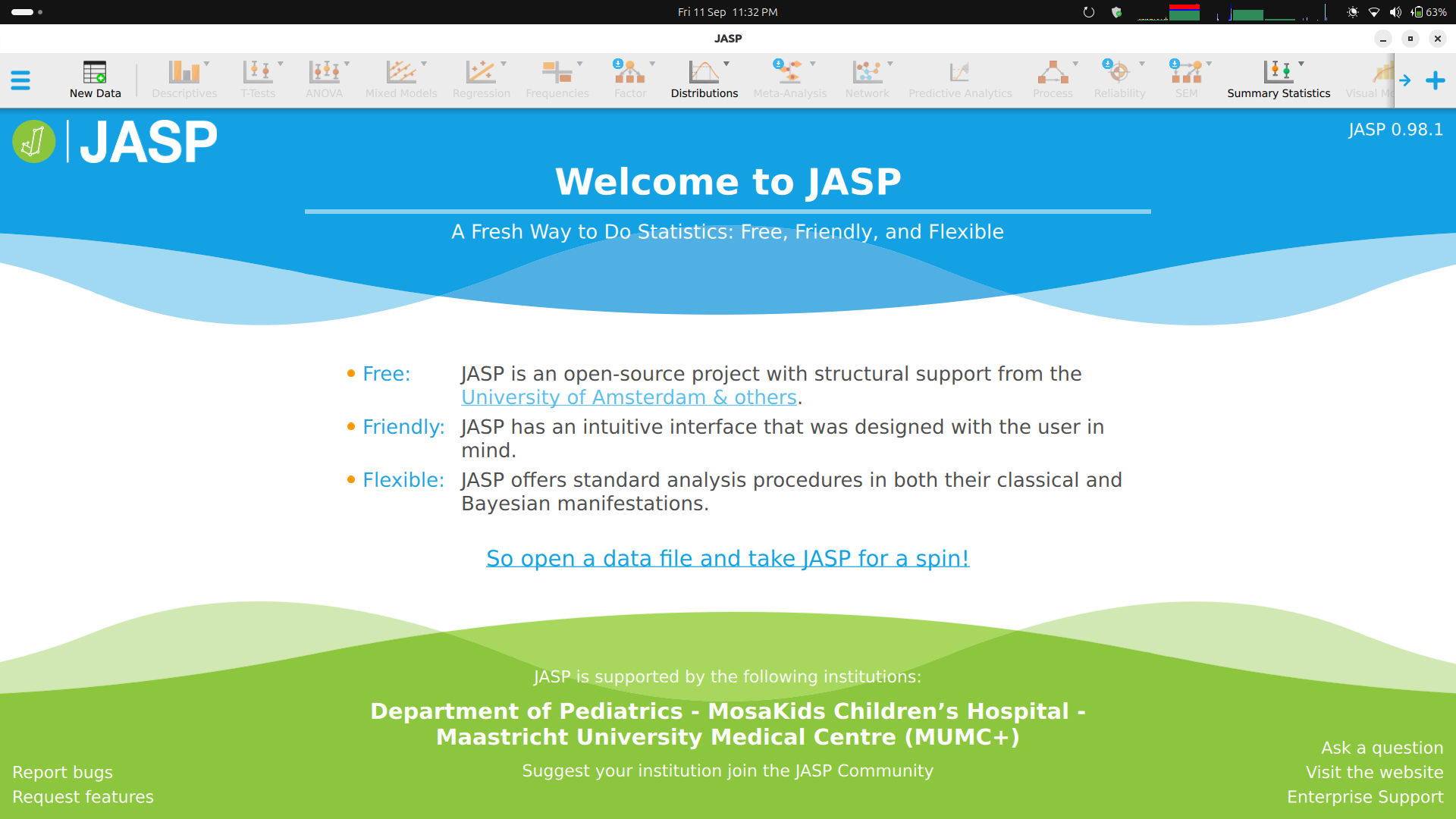Open the system clock showing 11:32 PM
1456x819 pixels.
pyautogui.click(x=727, y=12)
